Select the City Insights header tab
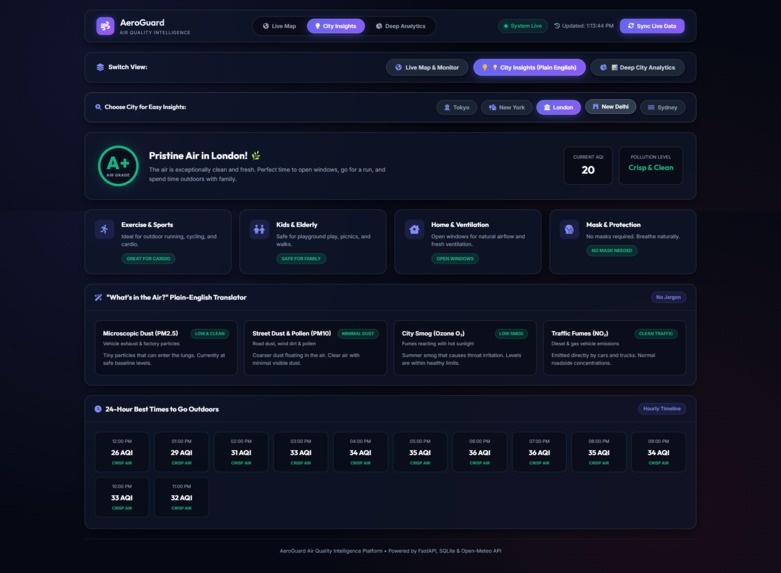 click(x=336, y=26)
